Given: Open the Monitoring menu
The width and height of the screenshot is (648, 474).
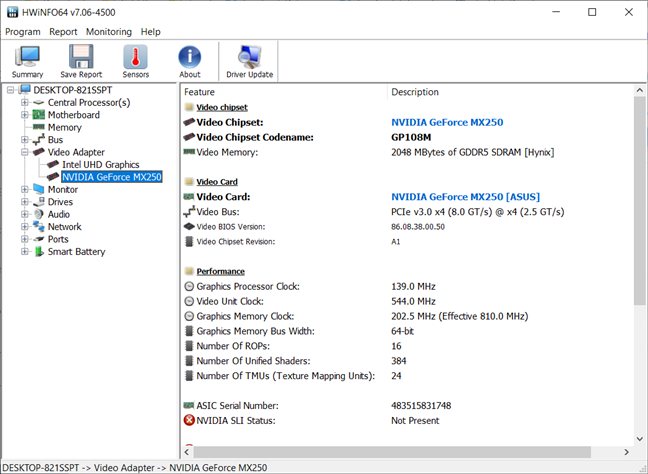Looking at the screenshot, I should pos(109,32).
